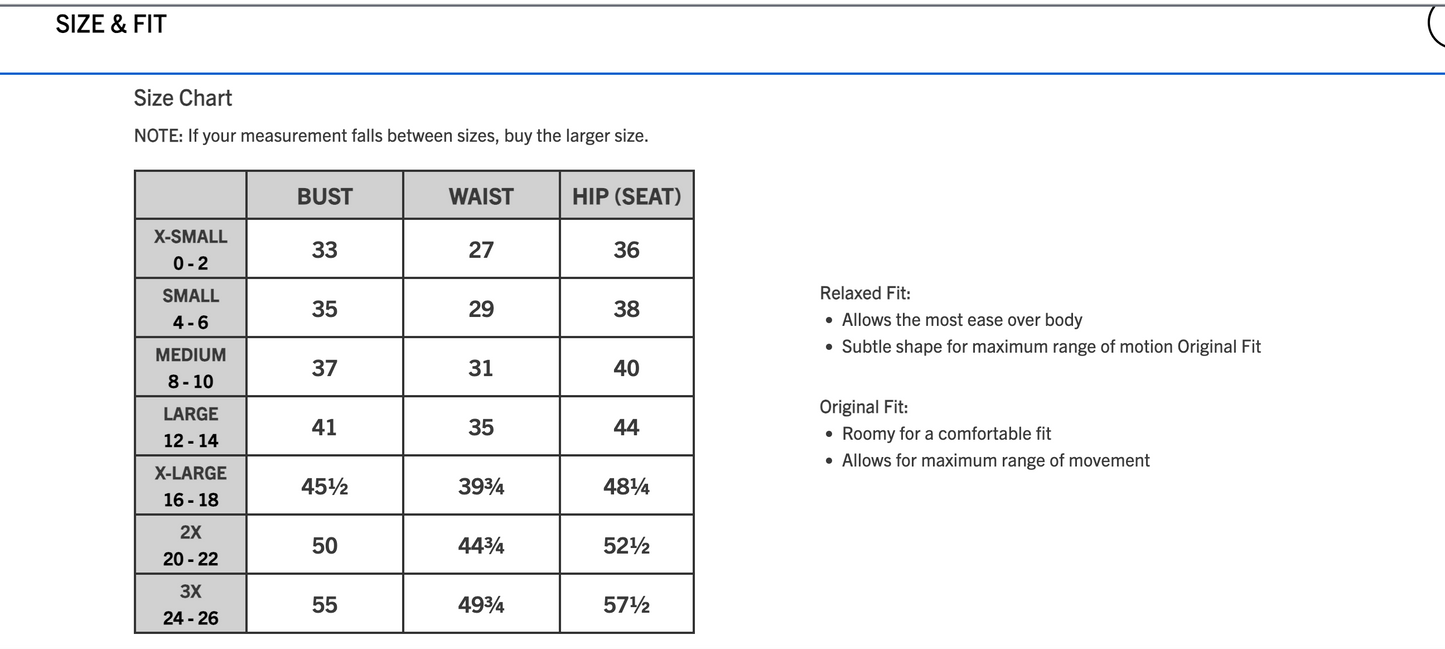Click the Original Fit heading

click(864, 407)
